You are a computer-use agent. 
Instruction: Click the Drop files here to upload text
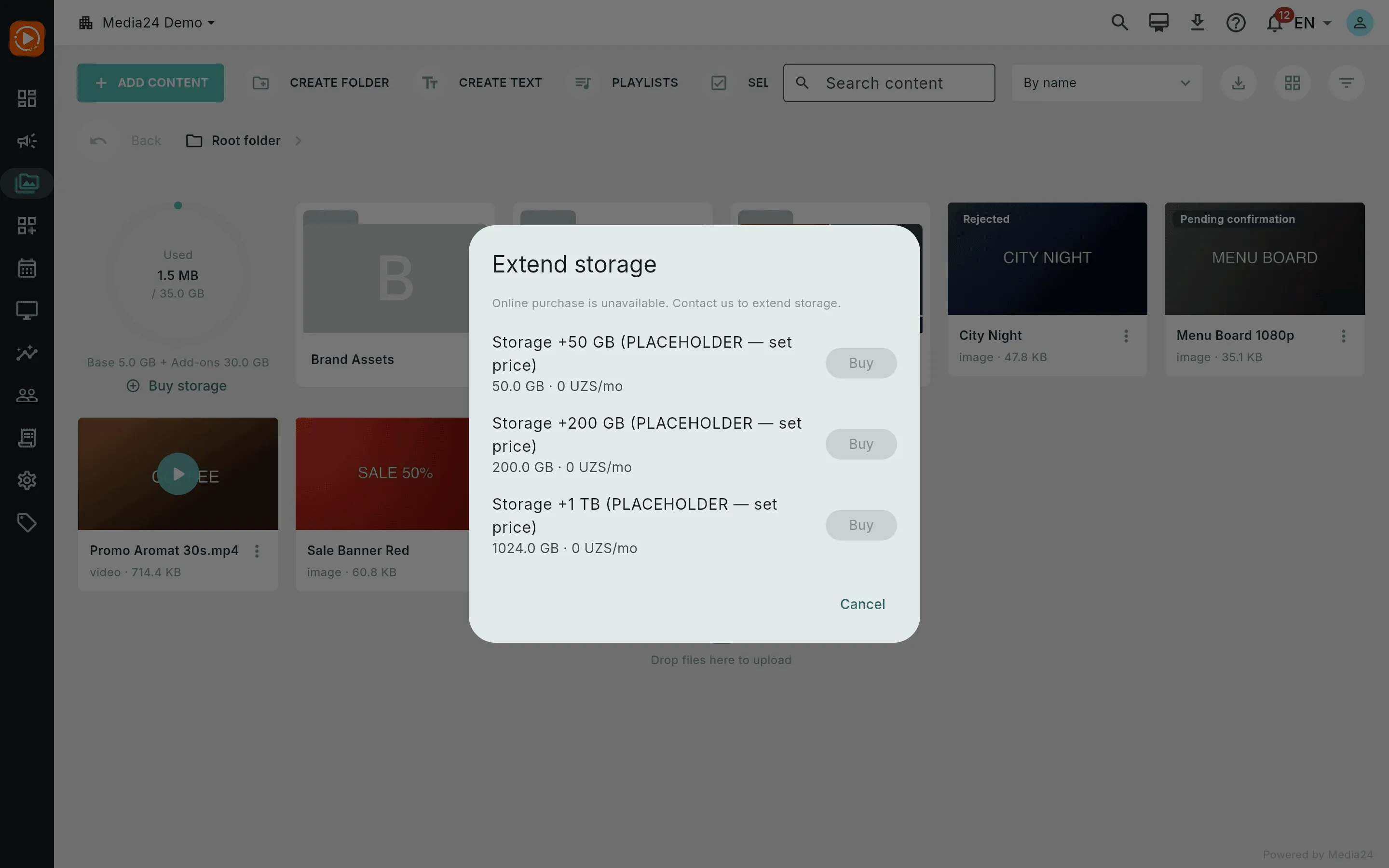(x=721, y=660)
